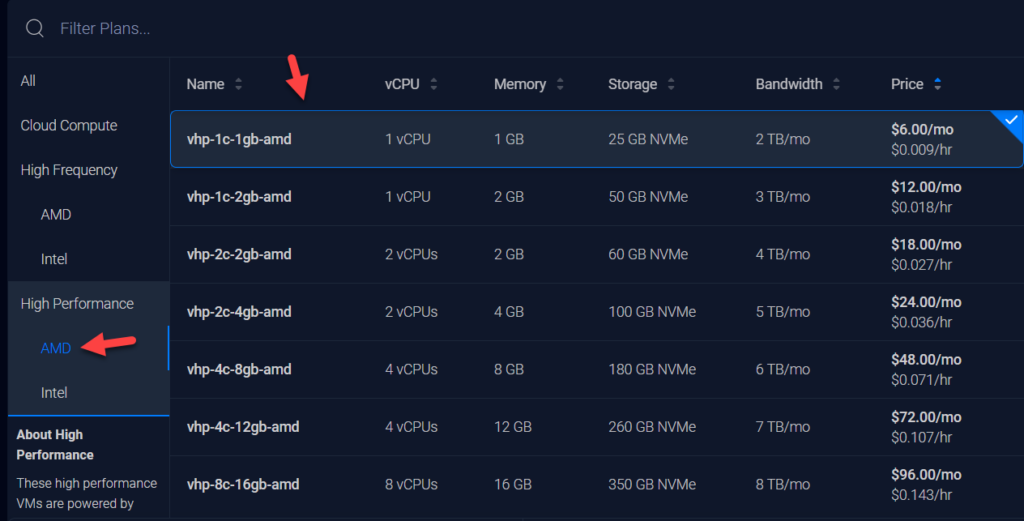Click the search magnifier icon

coord(35,28)
